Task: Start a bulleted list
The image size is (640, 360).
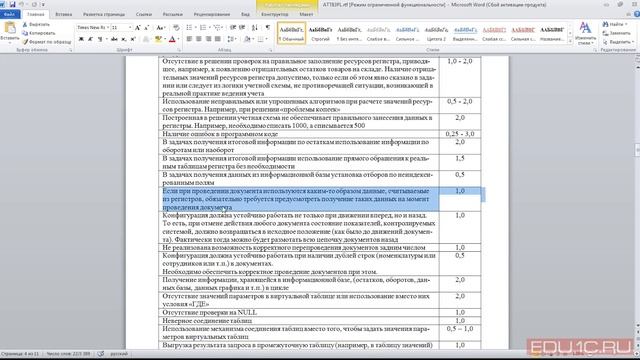Action: click(190, 27)
